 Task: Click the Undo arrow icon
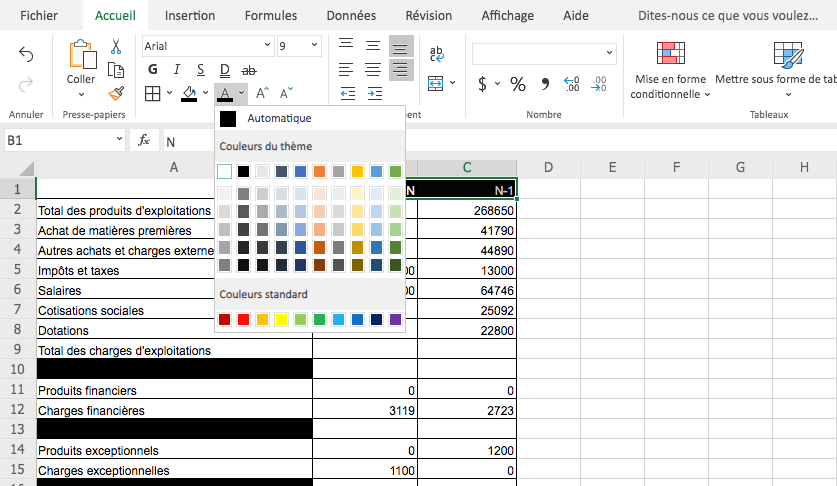(26, 55)
